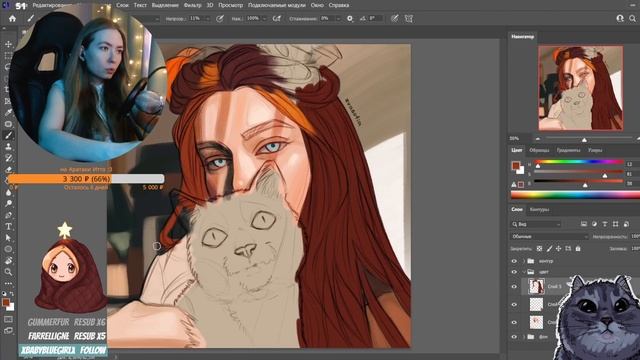Collapse the цвет group
Viewport: 640px width, 360px height.
524,272
